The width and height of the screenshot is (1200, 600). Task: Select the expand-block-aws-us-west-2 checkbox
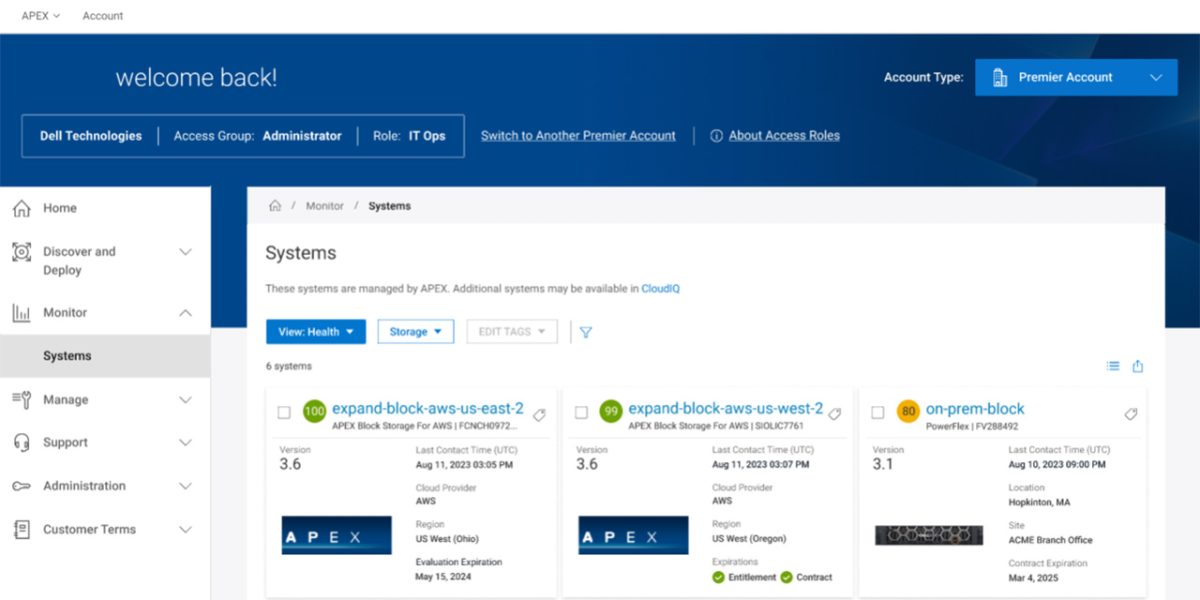tap(581, 412)
